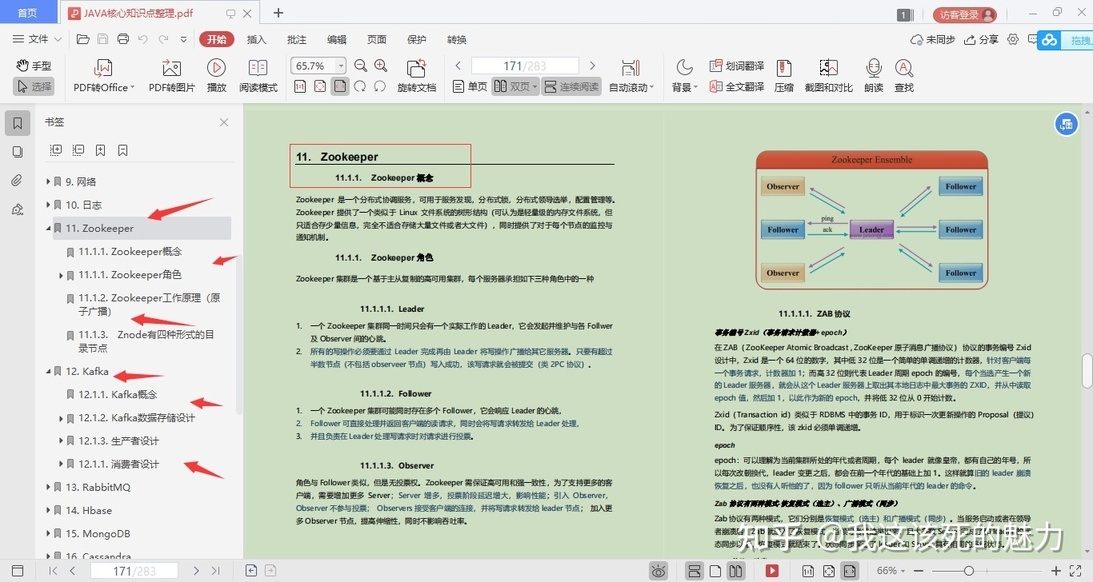
Task: Expand all bookmarks icon in panel
Action: pyautogui.click(x=56, y=150)
